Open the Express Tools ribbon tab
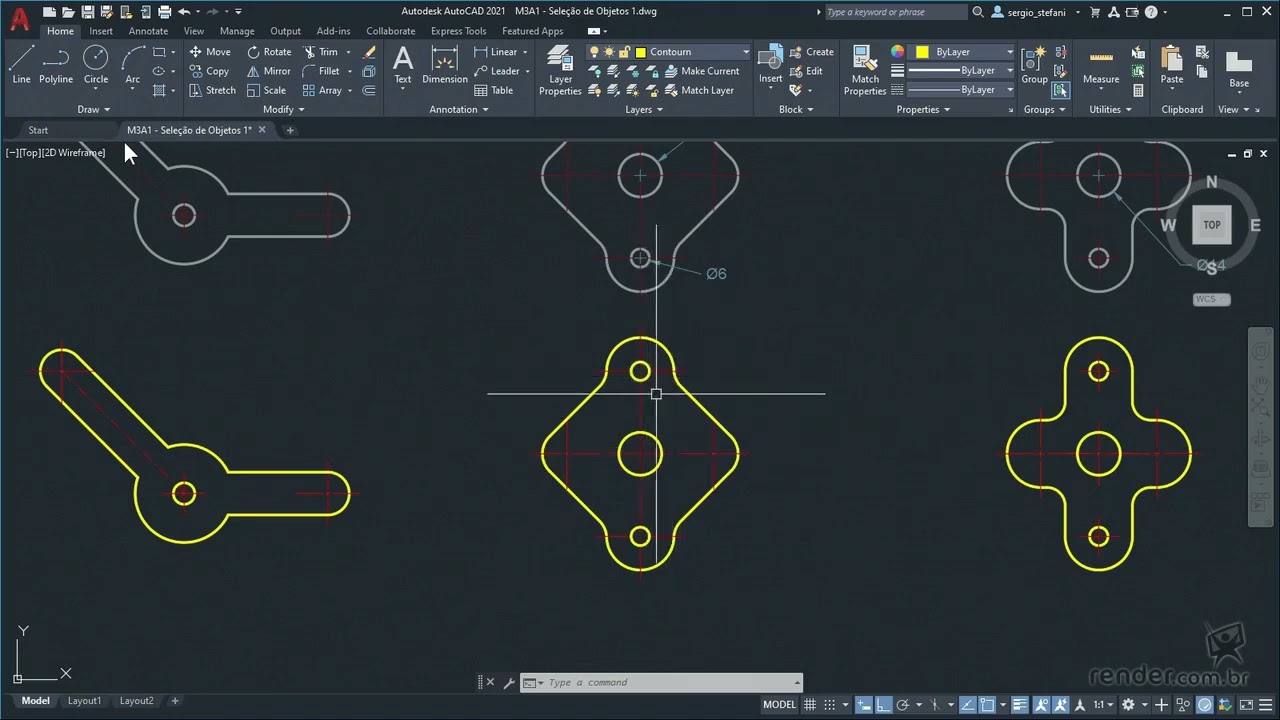This screenshot has width=1280, height=720. (x=458, y=31)
